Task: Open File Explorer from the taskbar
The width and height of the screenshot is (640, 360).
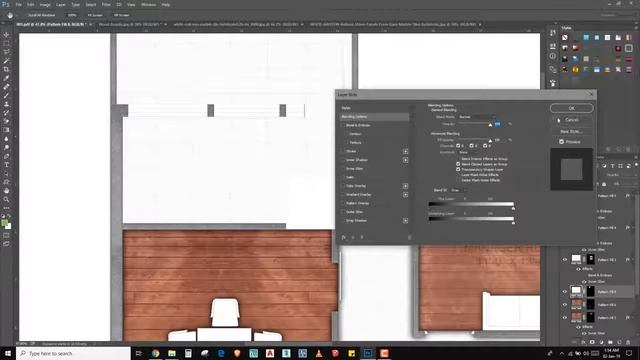Action: point(172,353)
